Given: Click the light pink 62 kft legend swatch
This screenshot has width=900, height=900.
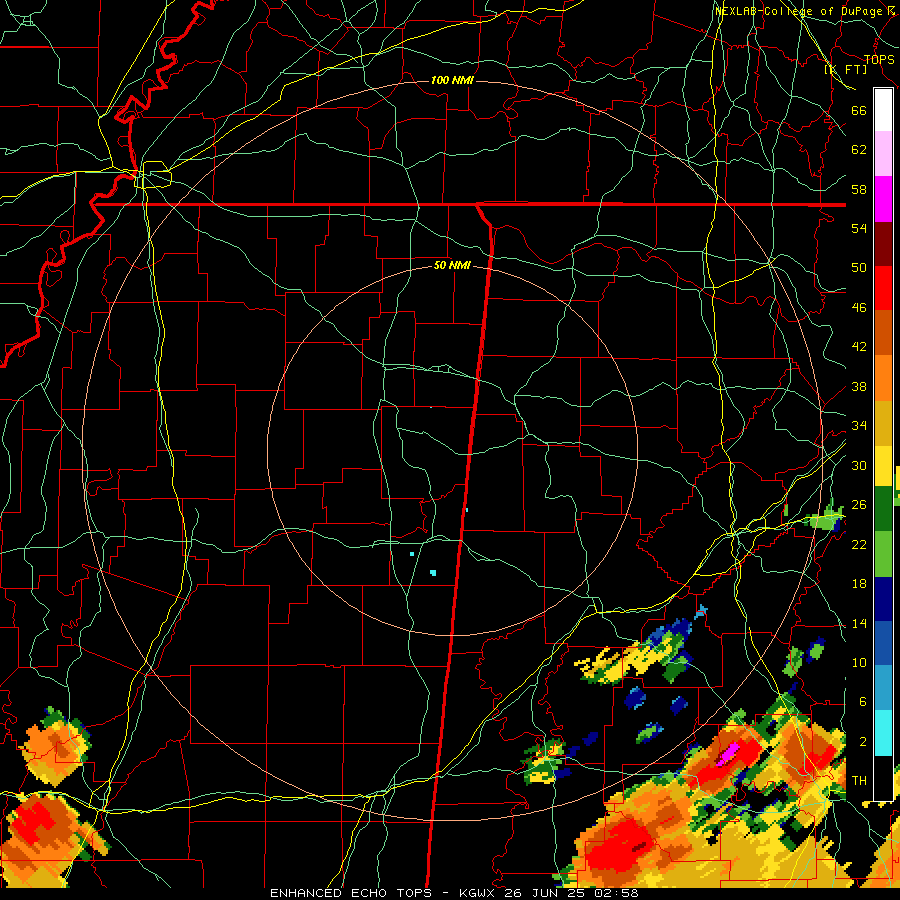Looking at the screenshot, I should pyautogui.click(x=883, y=153).
